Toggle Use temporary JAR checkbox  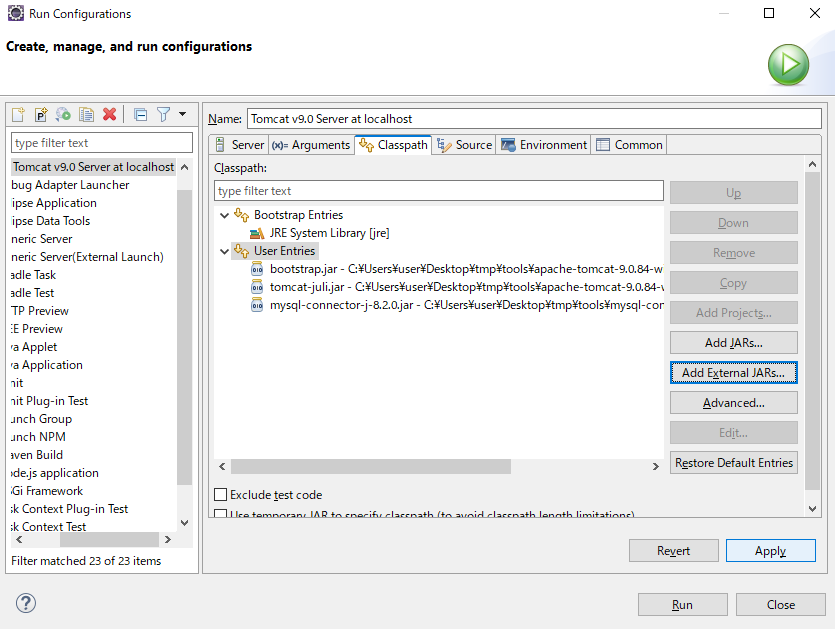point(220,514)
